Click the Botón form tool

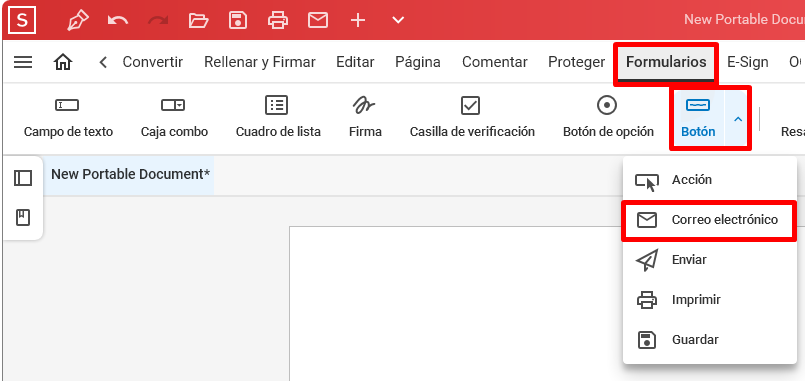(698, 119)
